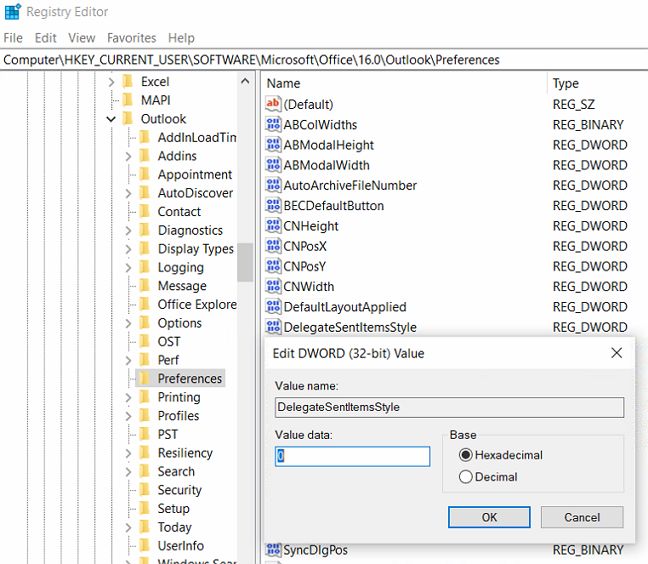Click OK in the Edit DWORD dialog

[489, 517]
